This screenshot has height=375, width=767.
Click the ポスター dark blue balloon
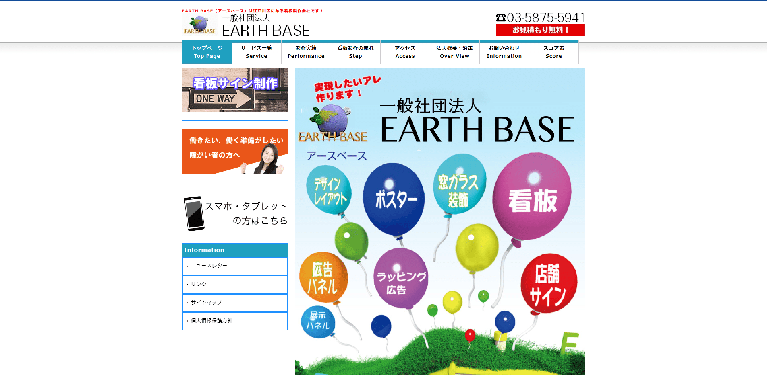coord(394,199)
